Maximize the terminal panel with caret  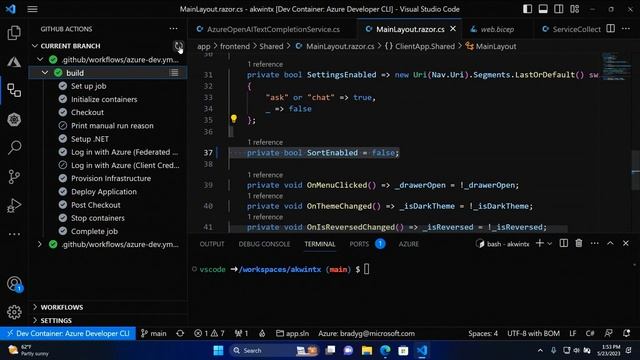(x=610, y=243)
